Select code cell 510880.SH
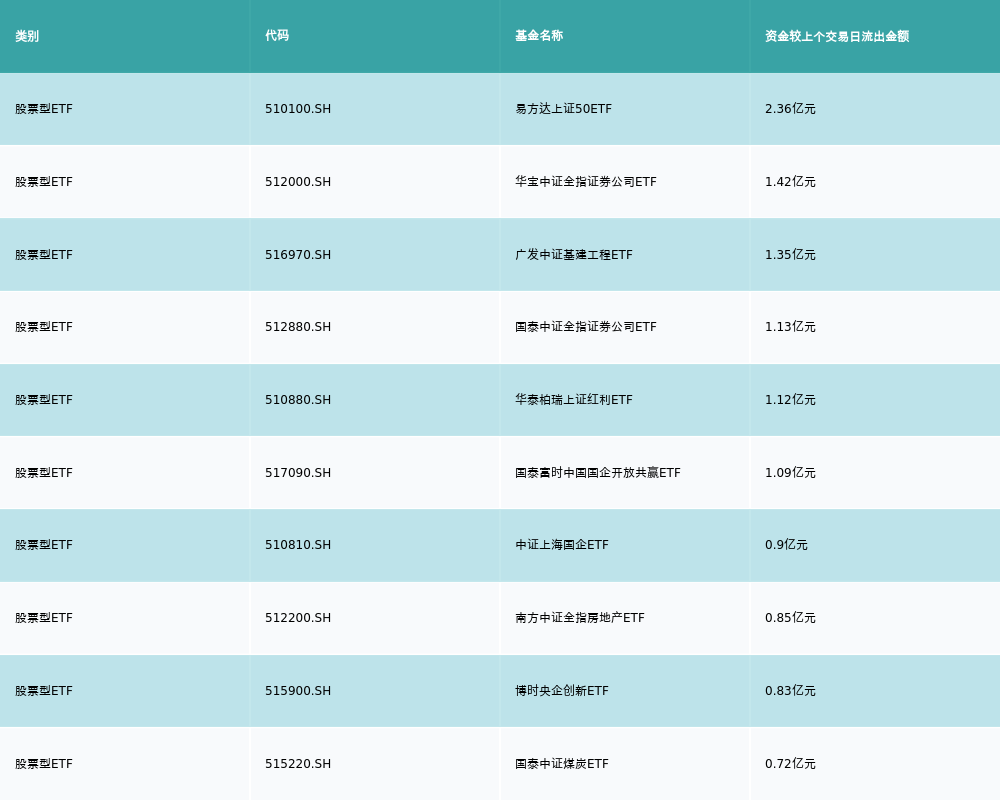1000x800 pixels. click(298, 400)
